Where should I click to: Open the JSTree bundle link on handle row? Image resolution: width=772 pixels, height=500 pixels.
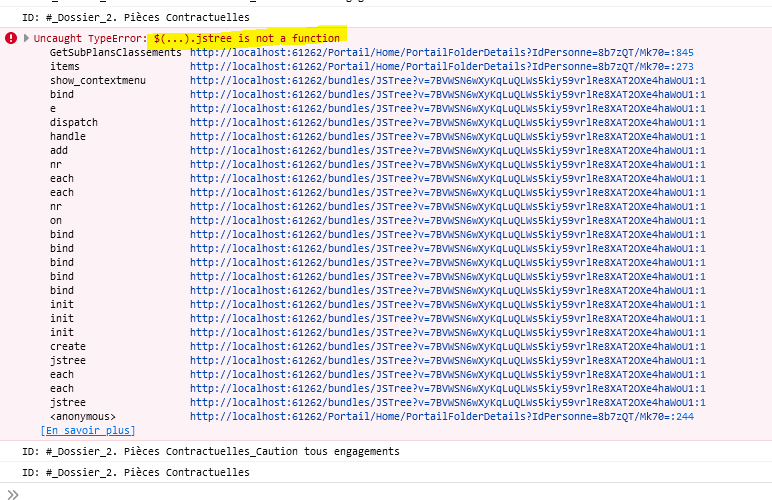coord(448,136)
